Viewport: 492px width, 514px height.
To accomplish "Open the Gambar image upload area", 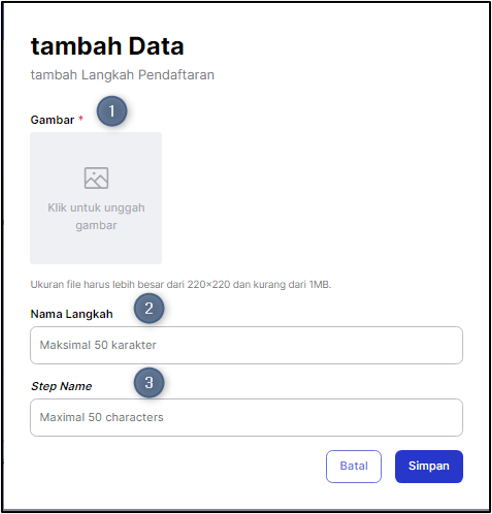I will click(x=96, y=198).
